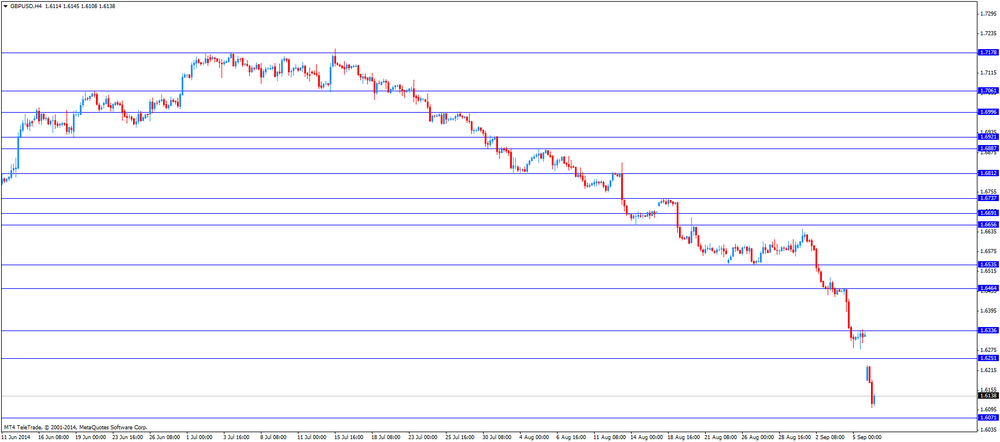Click the 5 Sep 00:00 time label

(x=869, y=438)
